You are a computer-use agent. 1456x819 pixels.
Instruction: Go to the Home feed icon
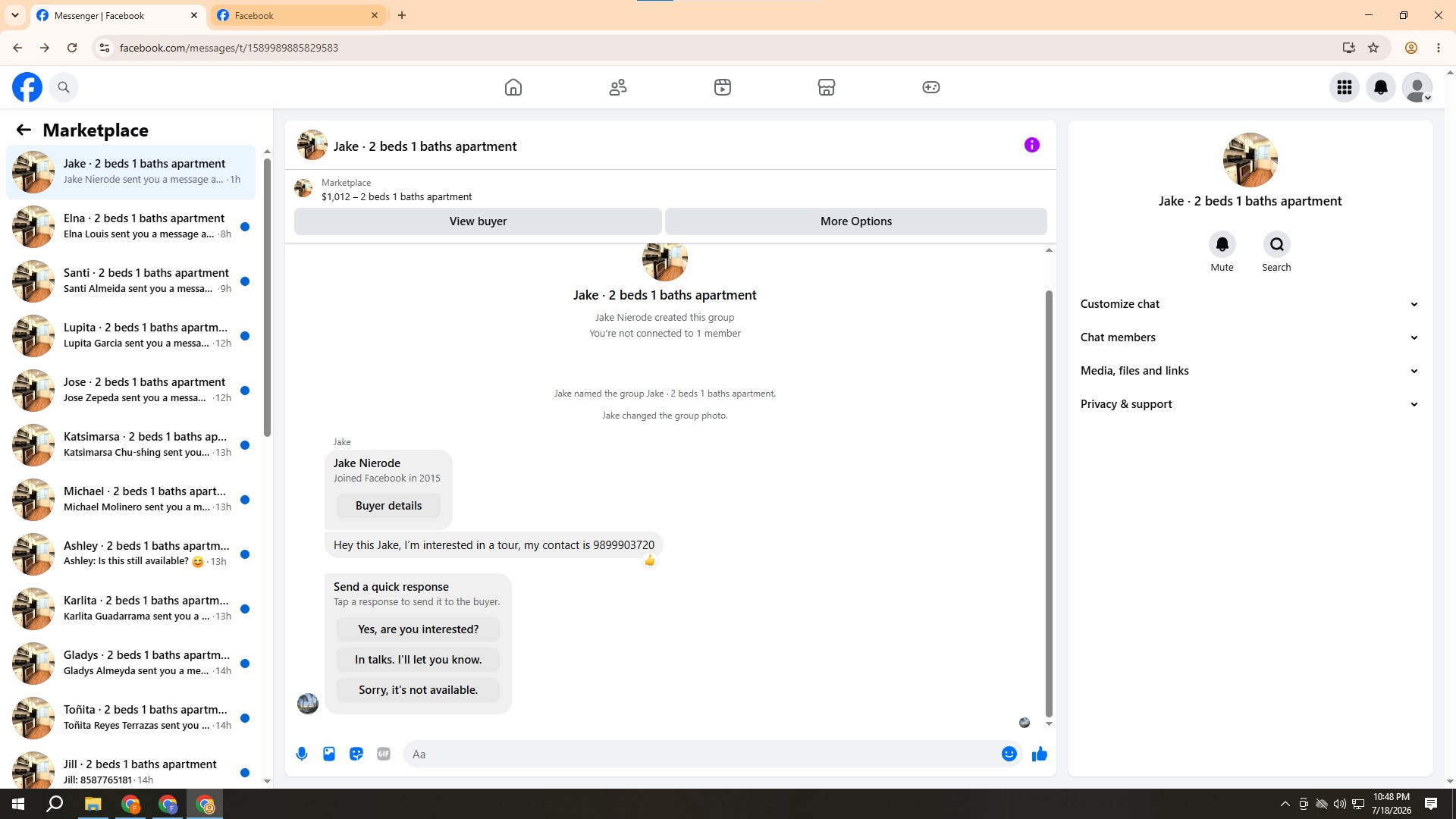click(513, 87)
